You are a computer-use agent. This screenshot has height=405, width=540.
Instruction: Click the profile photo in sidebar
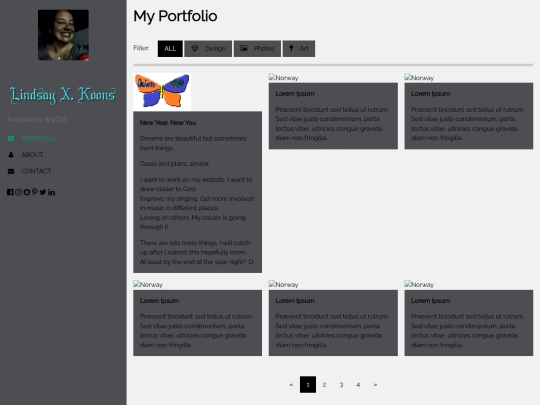[x=63, y=35]
